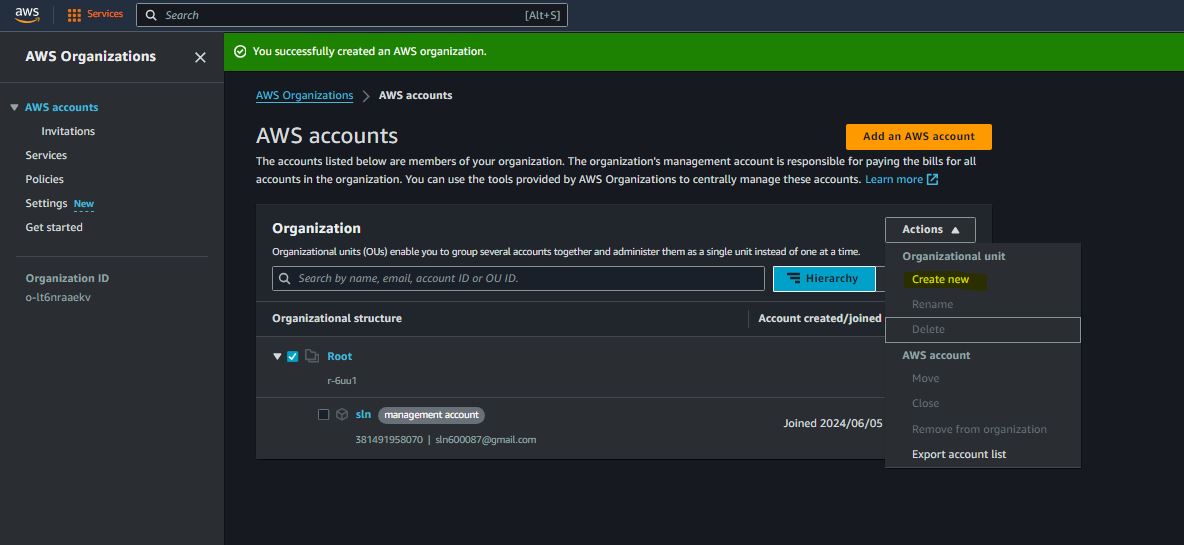Click the Root organizational unit folder icon

pyautogui.click(x=312, y=356)
